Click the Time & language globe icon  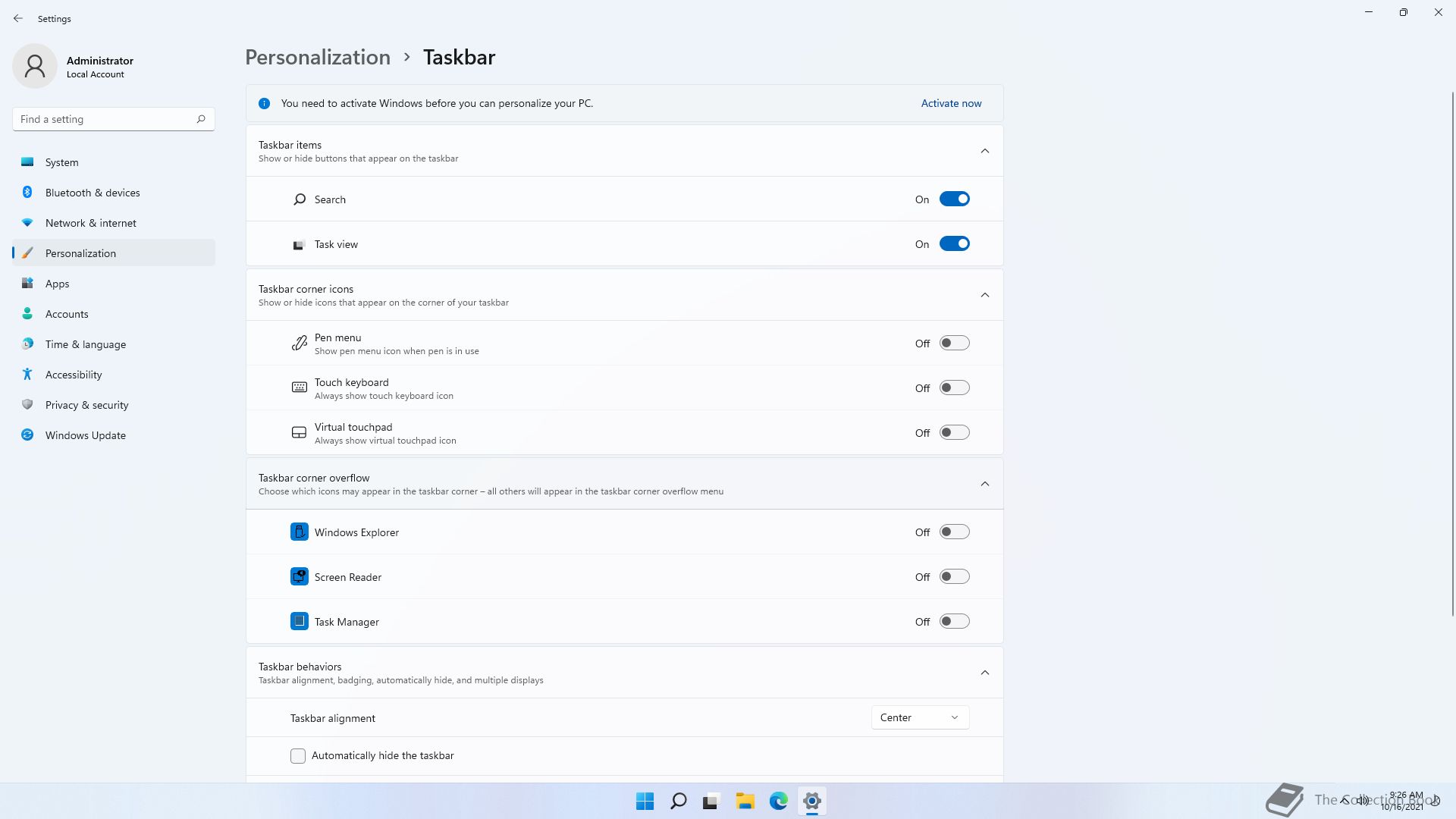pos(27,344)
